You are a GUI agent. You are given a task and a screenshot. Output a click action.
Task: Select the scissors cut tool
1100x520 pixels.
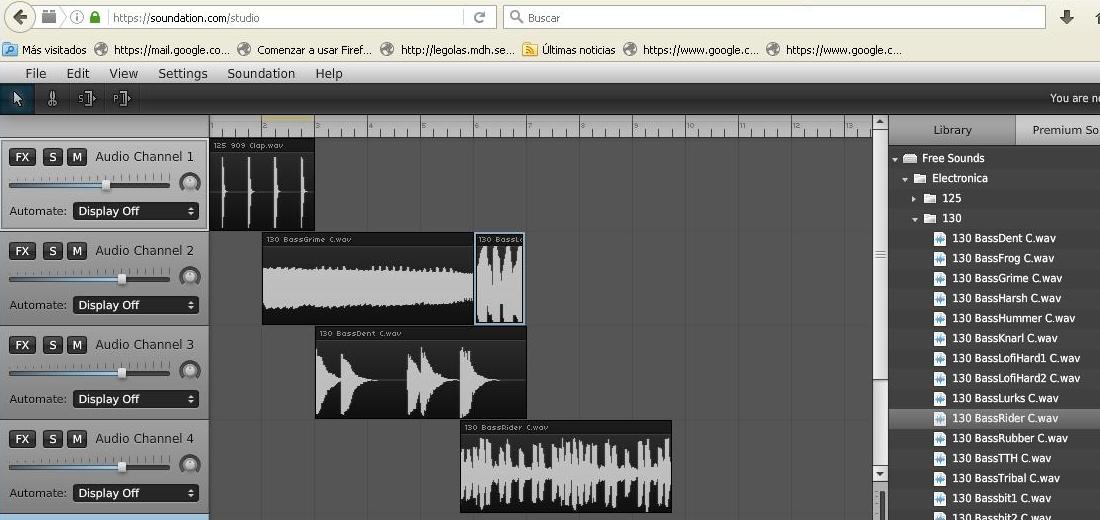(53, 99)
